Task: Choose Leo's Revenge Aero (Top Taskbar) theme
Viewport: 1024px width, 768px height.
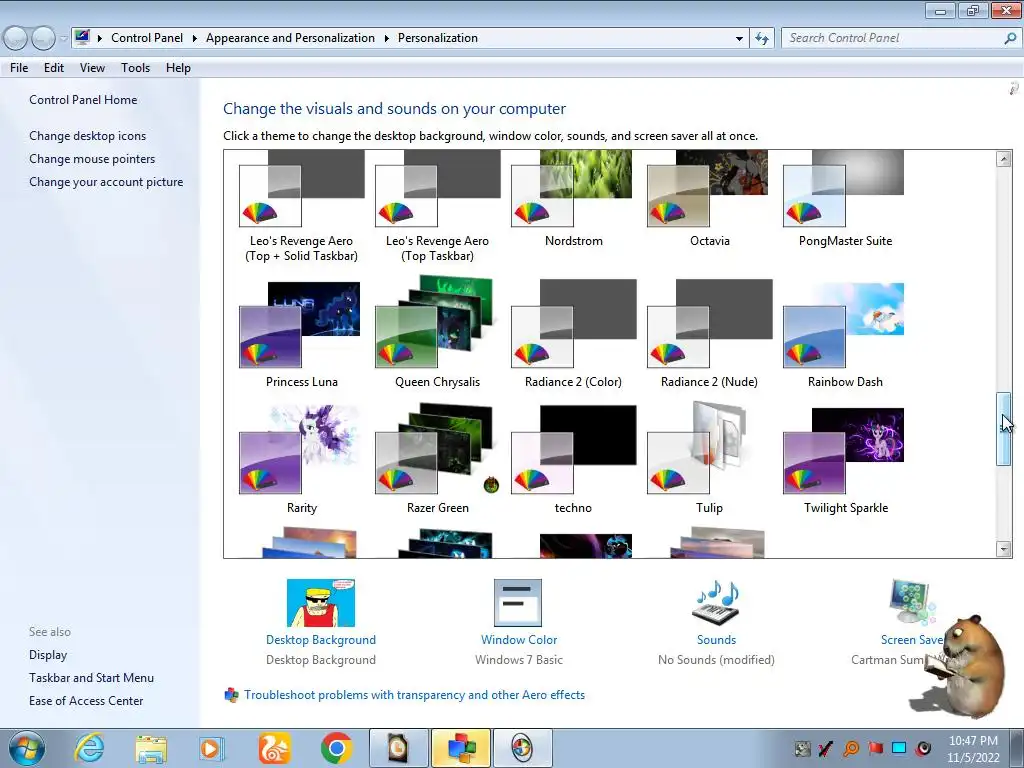Action: click(437, 206)
